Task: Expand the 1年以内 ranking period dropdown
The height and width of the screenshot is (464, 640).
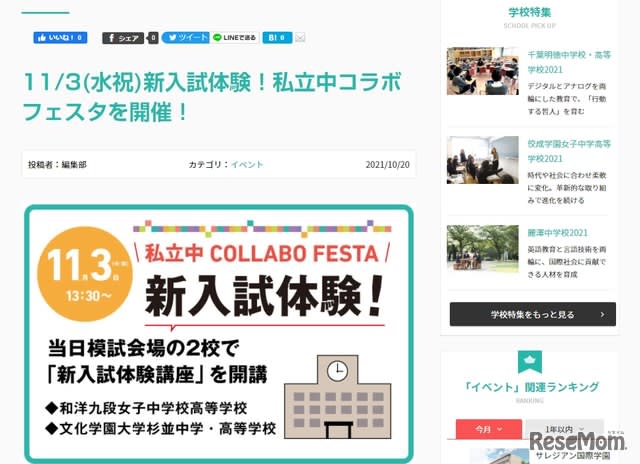Action: (x=565, y=429)
